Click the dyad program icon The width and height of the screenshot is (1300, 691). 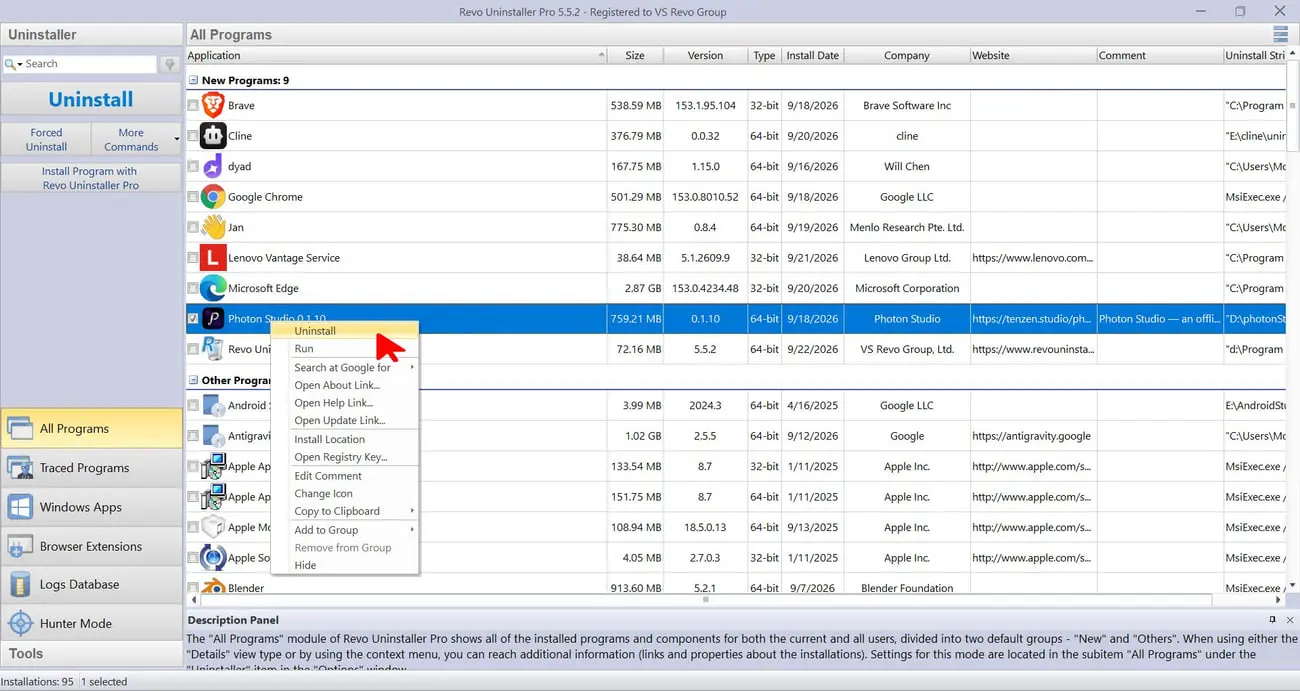pyautogui.click(x=213, y=166)
